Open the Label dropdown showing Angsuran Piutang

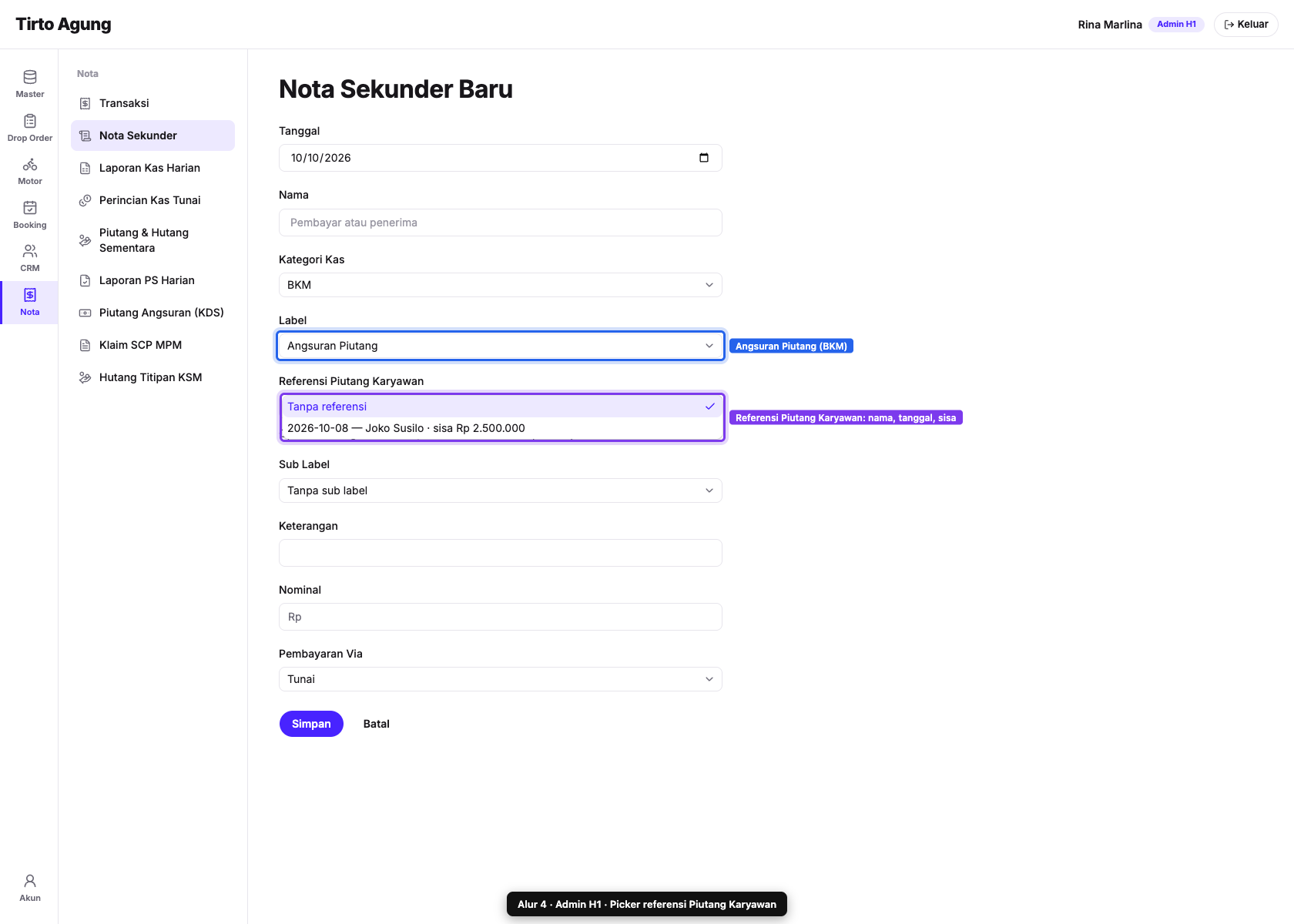coord(501,346)
